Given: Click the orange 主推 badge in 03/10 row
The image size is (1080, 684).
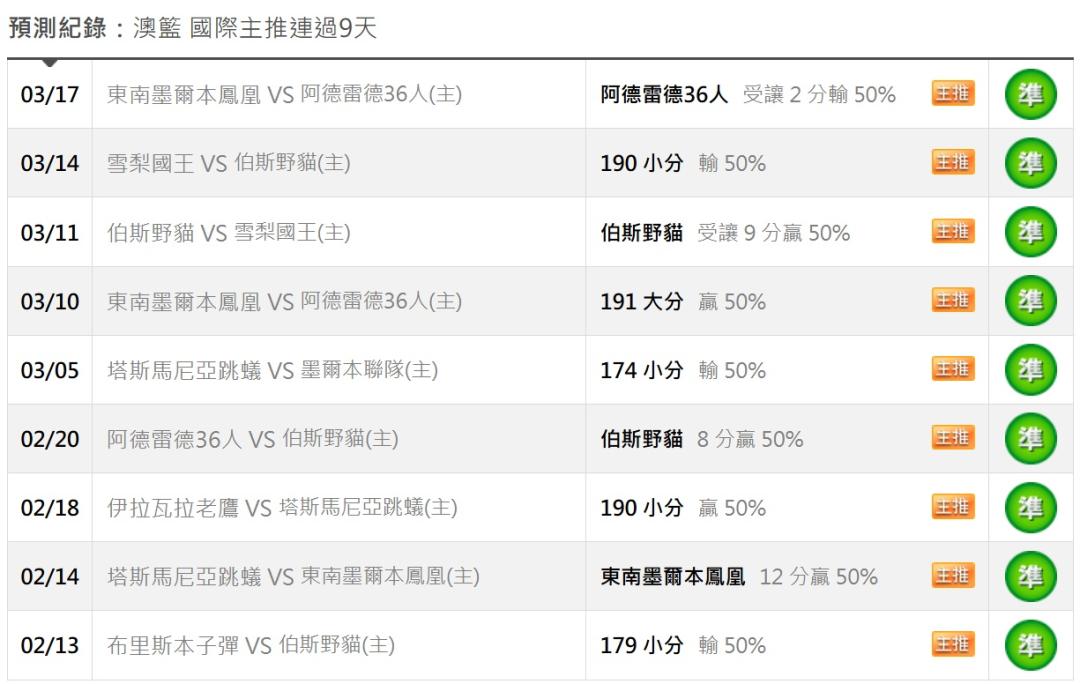Looking at the screenshot, I should [x=953, y=301].
